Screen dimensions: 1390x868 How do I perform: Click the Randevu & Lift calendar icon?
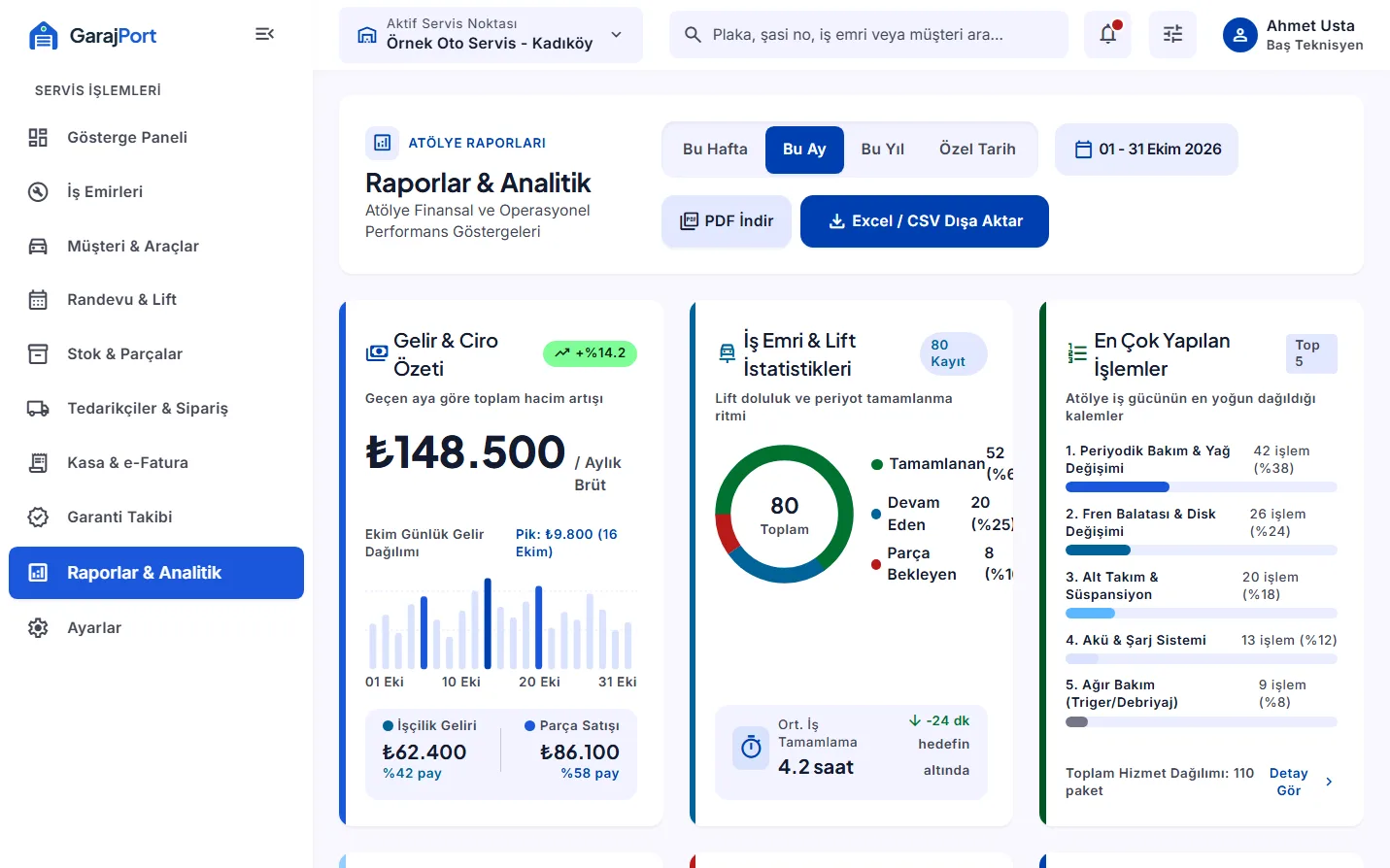(x=38, y=300)
